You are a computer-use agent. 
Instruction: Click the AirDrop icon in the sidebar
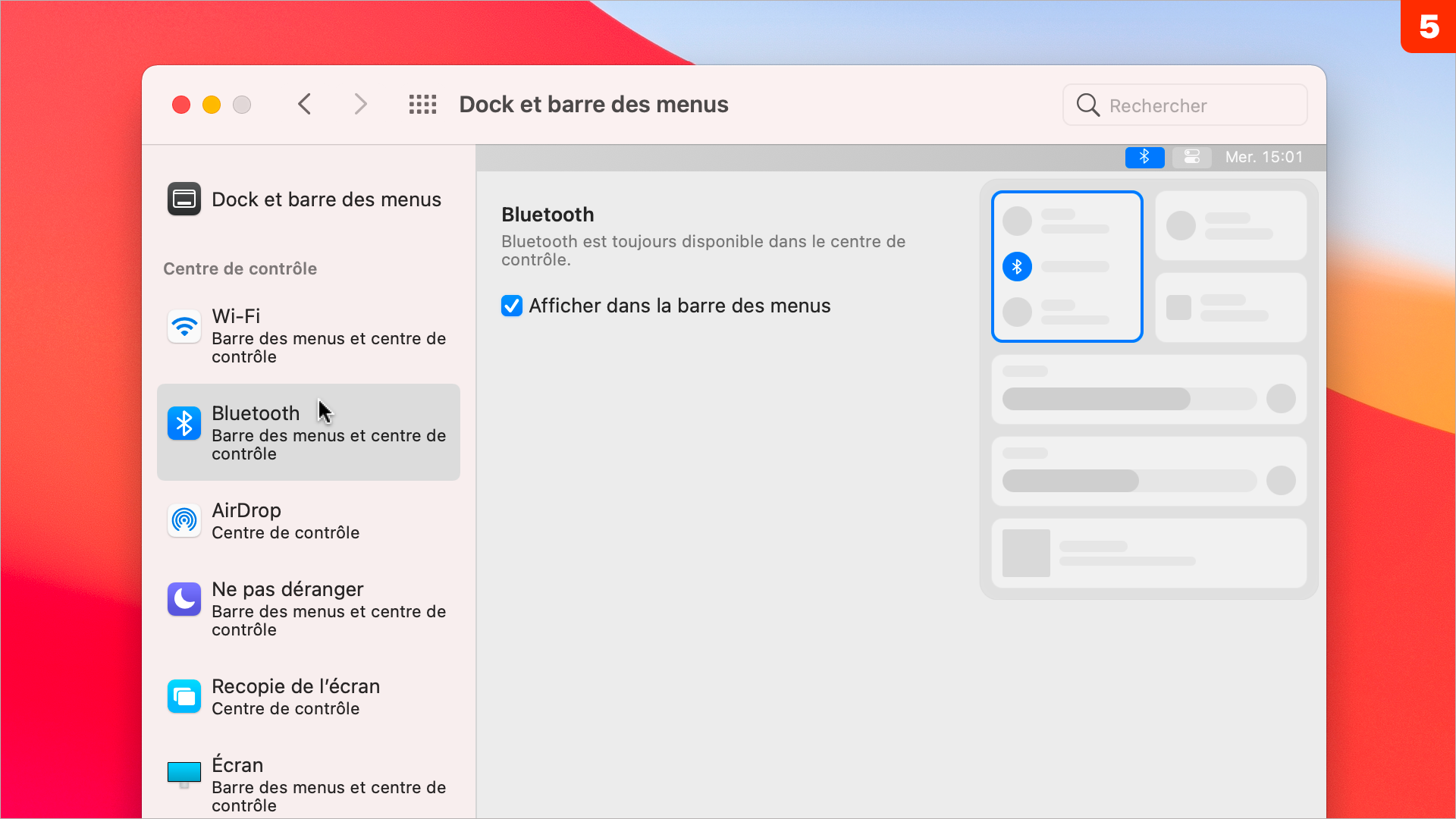(183, 520)
